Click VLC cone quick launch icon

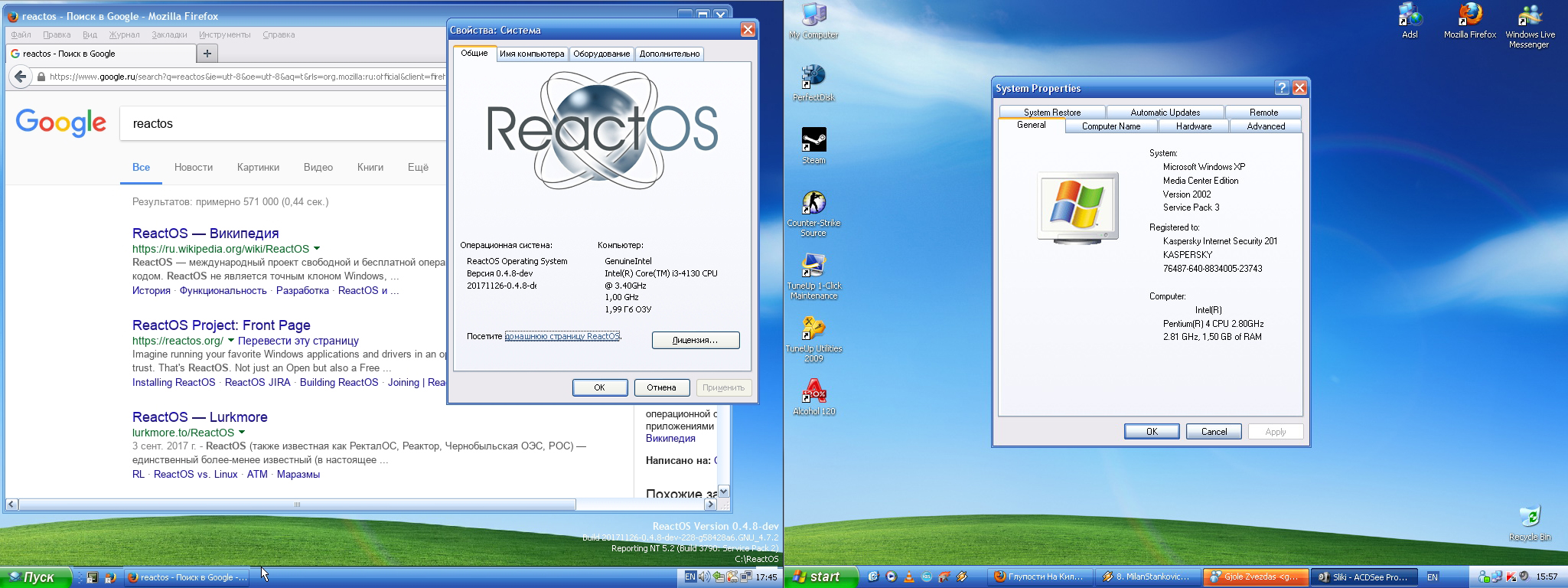pos(909,577)
